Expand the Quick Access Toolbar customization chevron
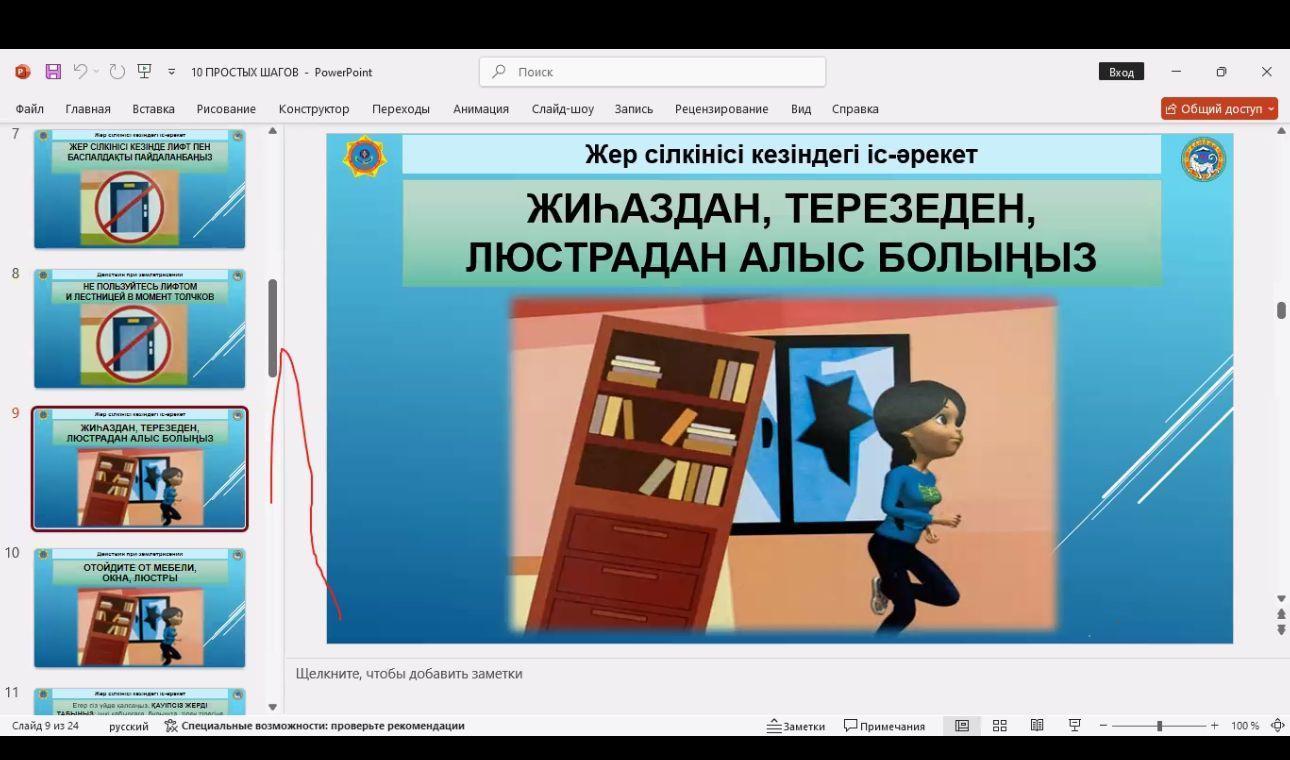This screenshot has width=1290, height=760. click(x=172, y=71)
